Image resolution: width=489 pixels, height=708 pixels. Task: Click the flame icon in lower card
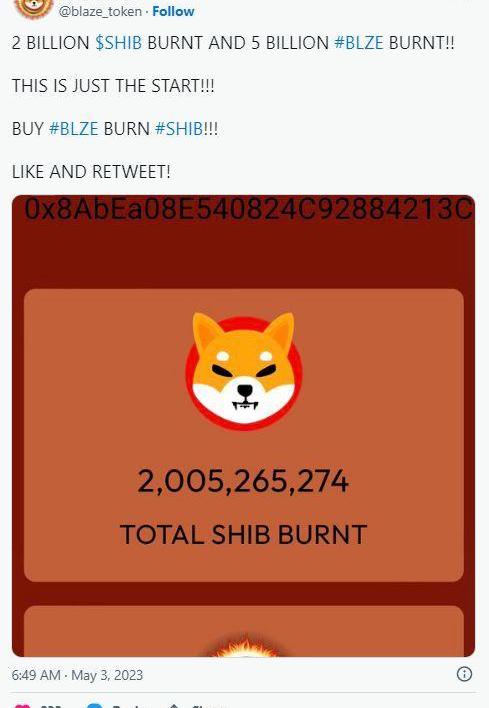(245, 645)
